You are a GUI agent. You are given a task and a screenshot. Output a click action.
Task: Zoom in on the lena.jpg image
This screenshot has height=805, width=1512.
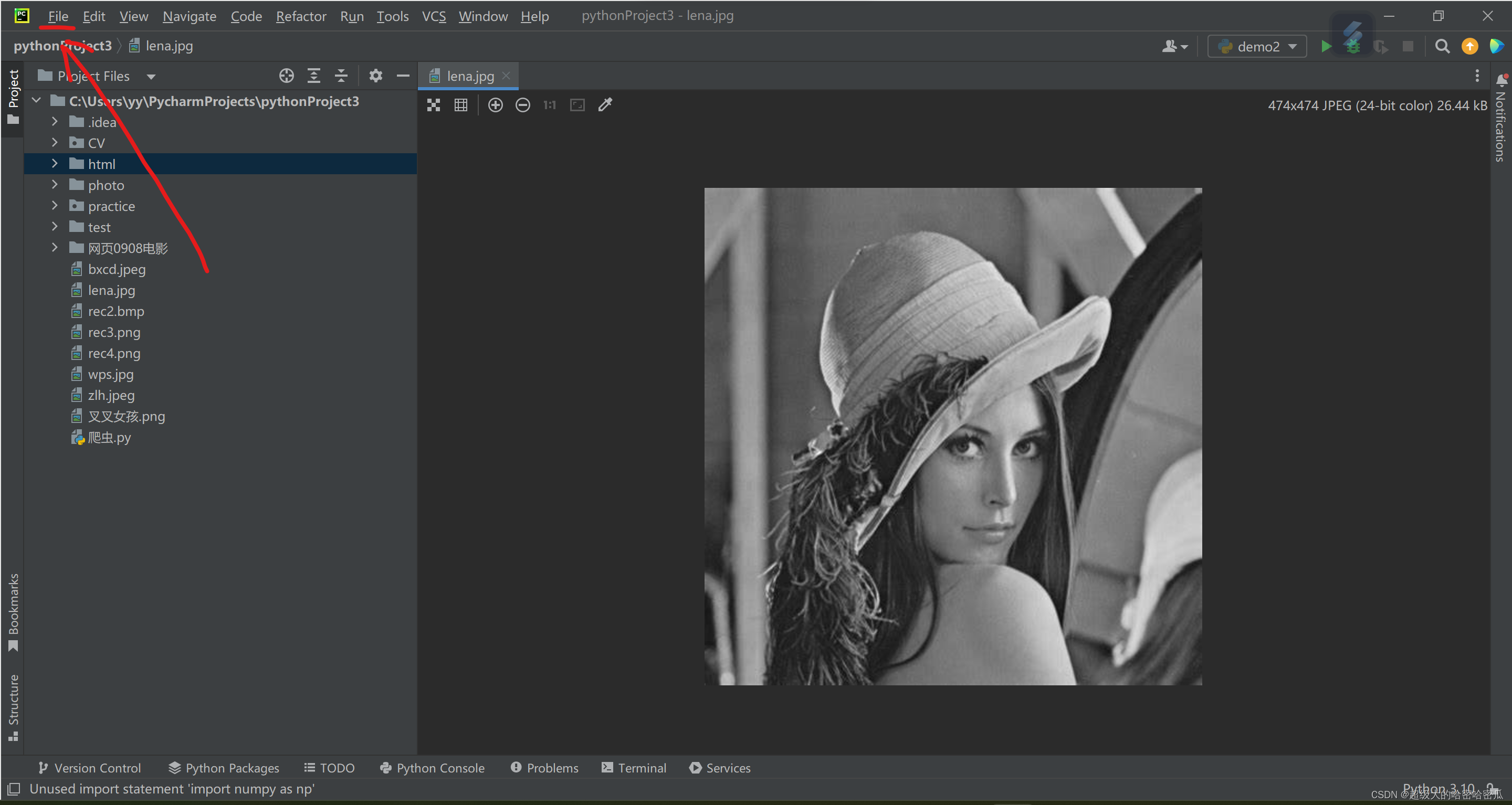pos(496,105)
